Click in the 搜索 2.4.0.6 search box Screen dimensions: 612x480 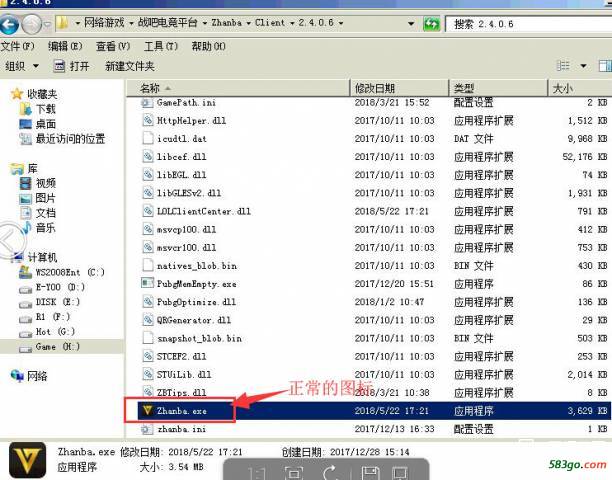[x=529, y=24]
